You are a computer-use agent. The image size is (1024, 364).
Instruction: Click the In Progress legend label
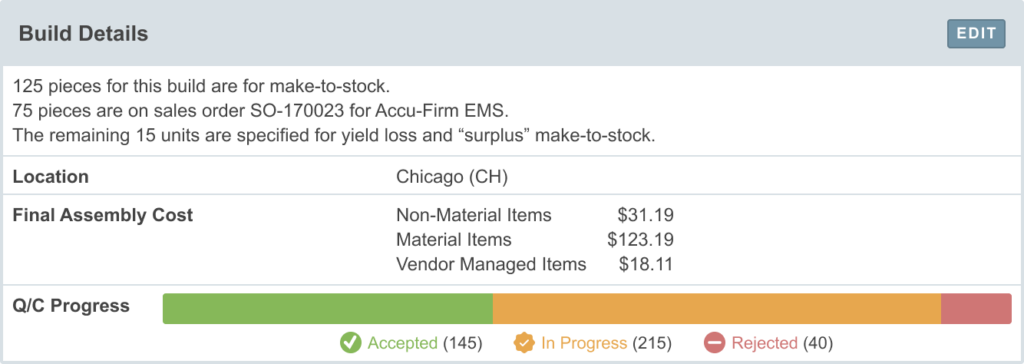click(584, 343)
